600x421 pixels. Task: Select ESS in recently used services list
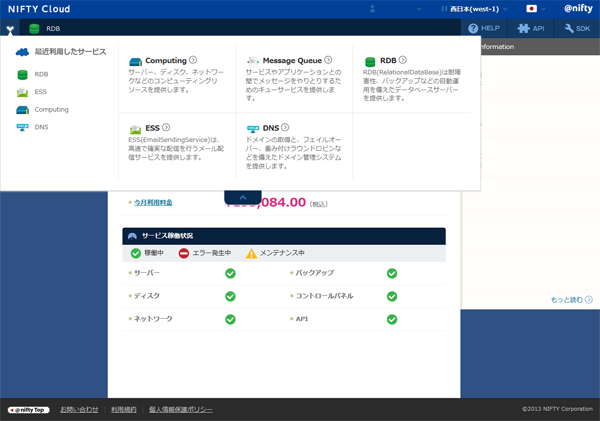point(40,92)
